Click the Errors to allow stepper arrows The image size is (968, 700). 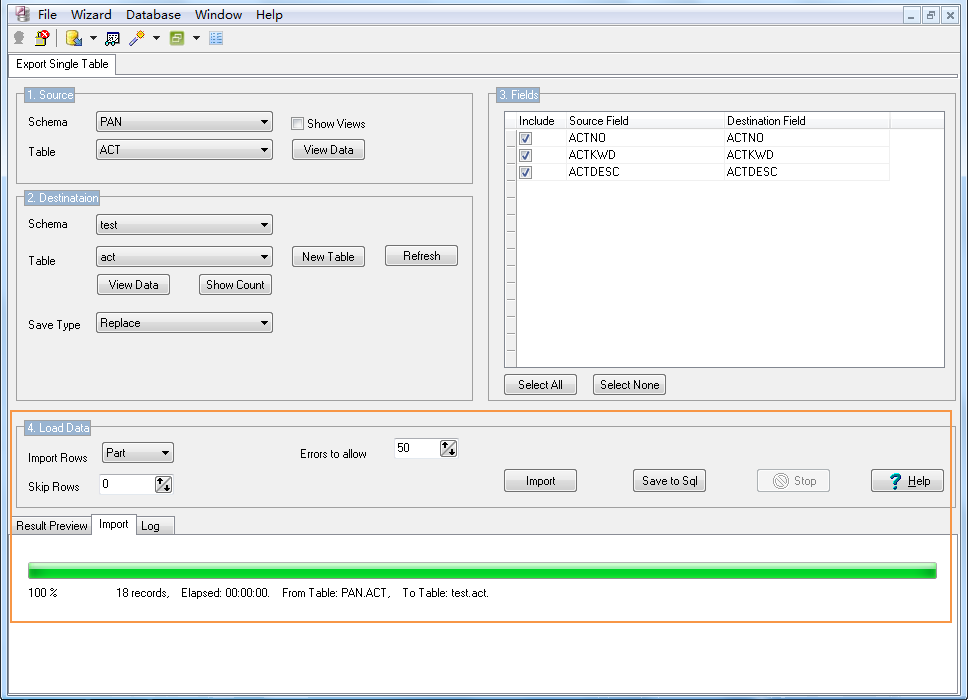click(x=448, y=448)
